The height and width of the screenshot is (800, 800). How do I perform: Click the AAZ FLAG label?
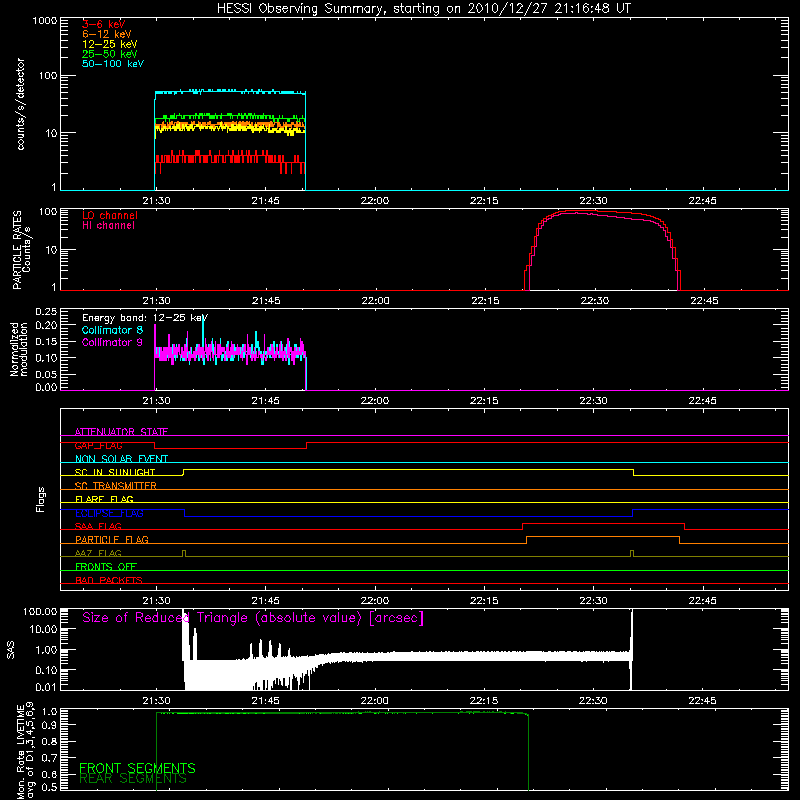tap(98, 553)
